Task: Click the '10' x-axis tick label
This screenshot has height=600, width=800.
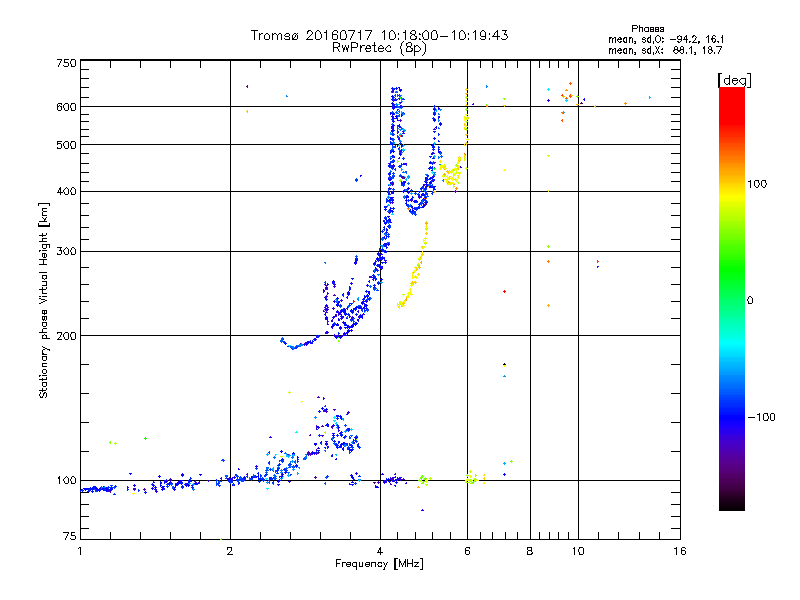Action: (x=578, y=551)
